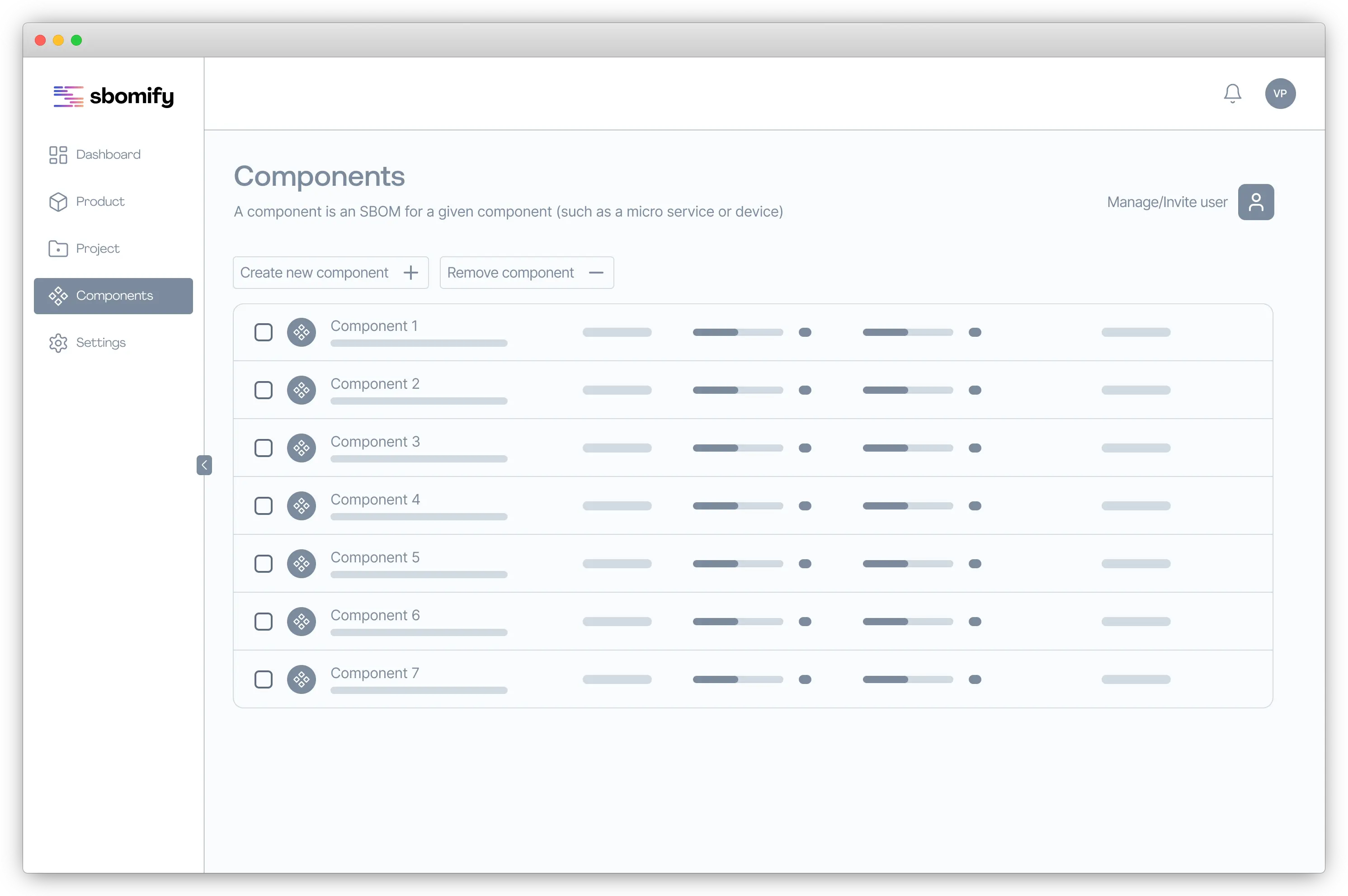Tick the checkbox for Component 1
This screenshot has height=896, width=1348.
pos(264,332)
